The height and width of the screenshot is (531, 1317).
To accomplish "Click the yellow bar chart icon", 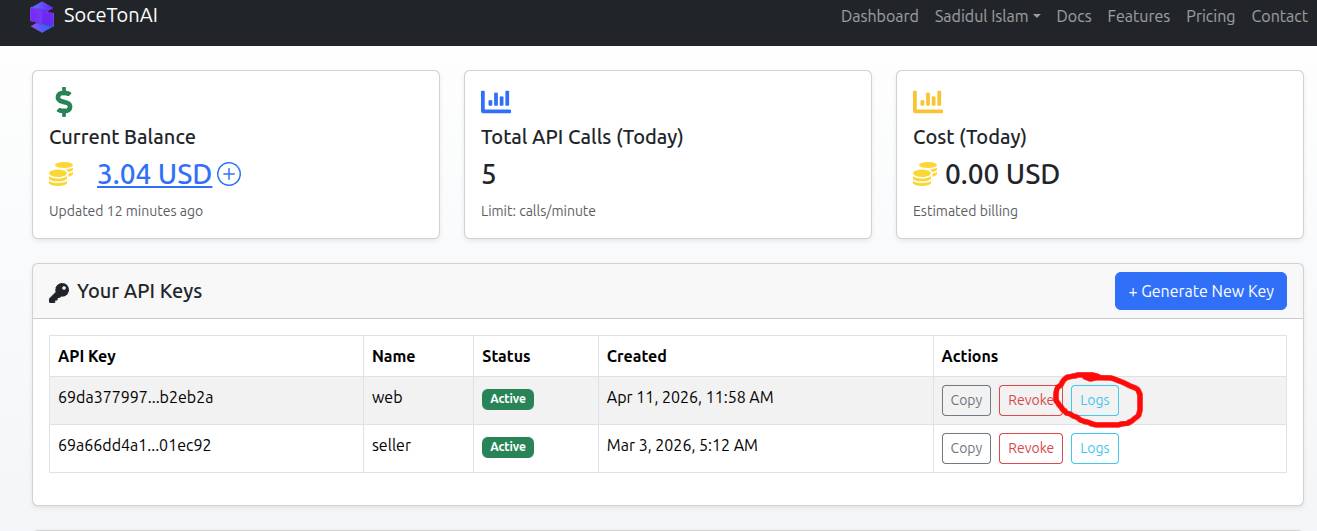I will pos(928,101).
